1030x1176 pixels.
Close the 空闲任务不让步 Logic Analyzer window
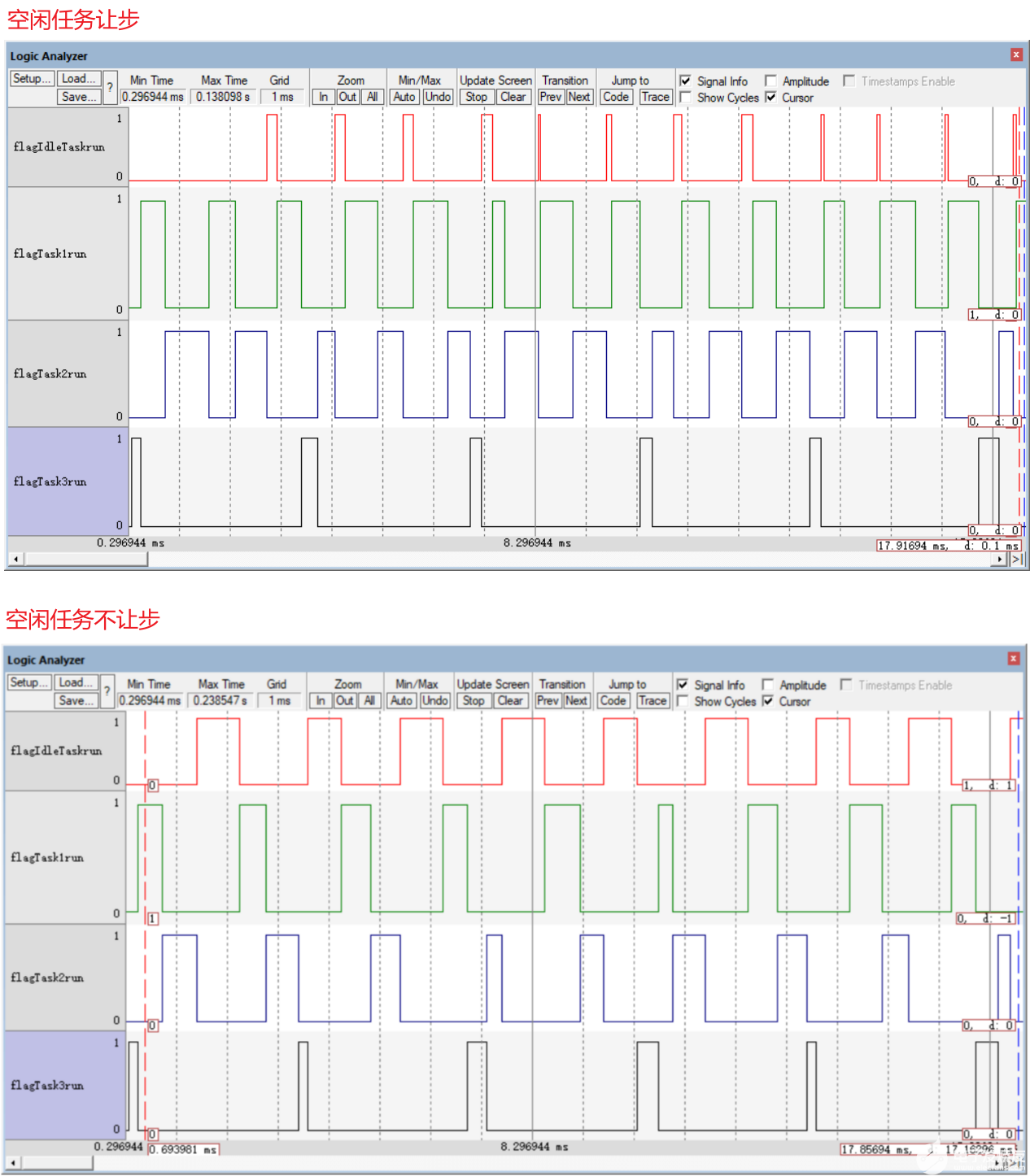click(1014, 658)
